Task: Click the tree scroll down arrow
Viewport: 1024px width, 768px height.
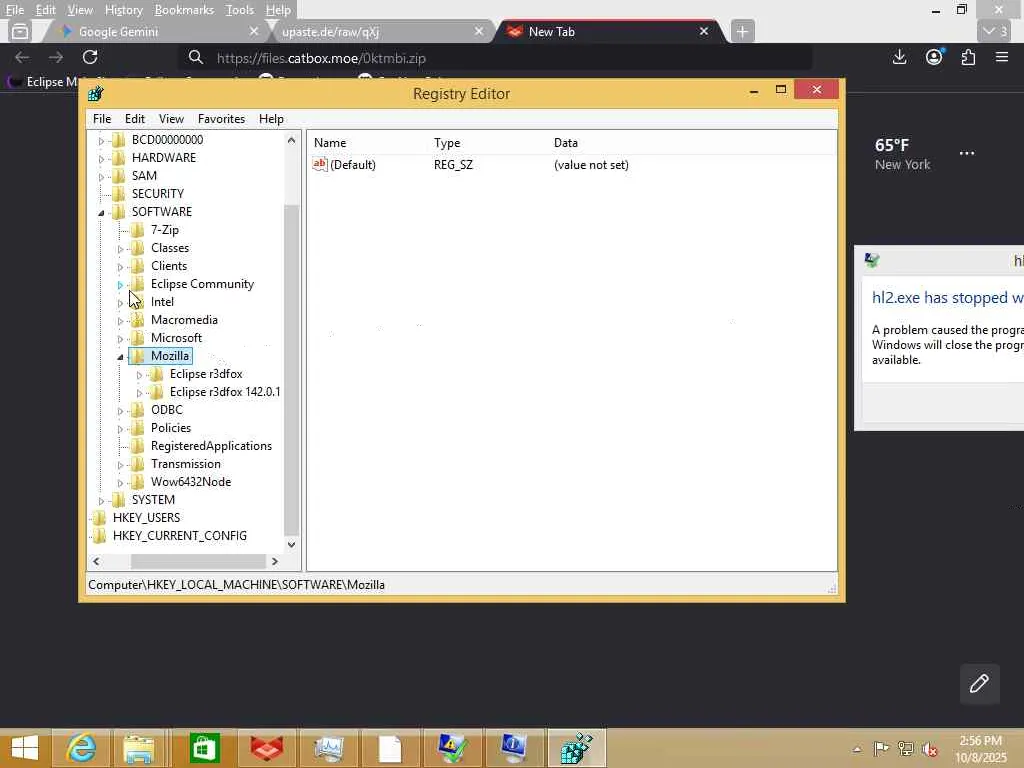Action: [x=291, y=545]
